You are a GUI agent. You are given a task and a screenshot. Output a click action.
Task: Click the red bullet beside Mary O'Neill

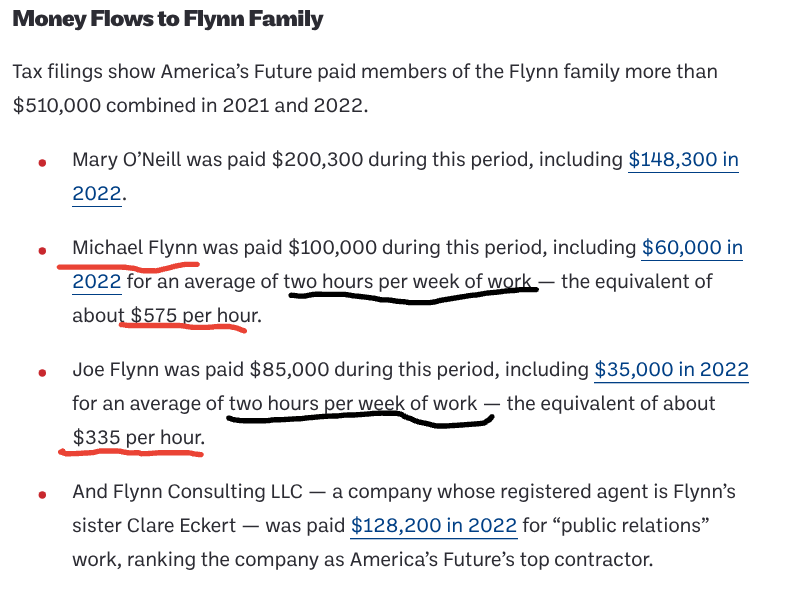point(42,162)
